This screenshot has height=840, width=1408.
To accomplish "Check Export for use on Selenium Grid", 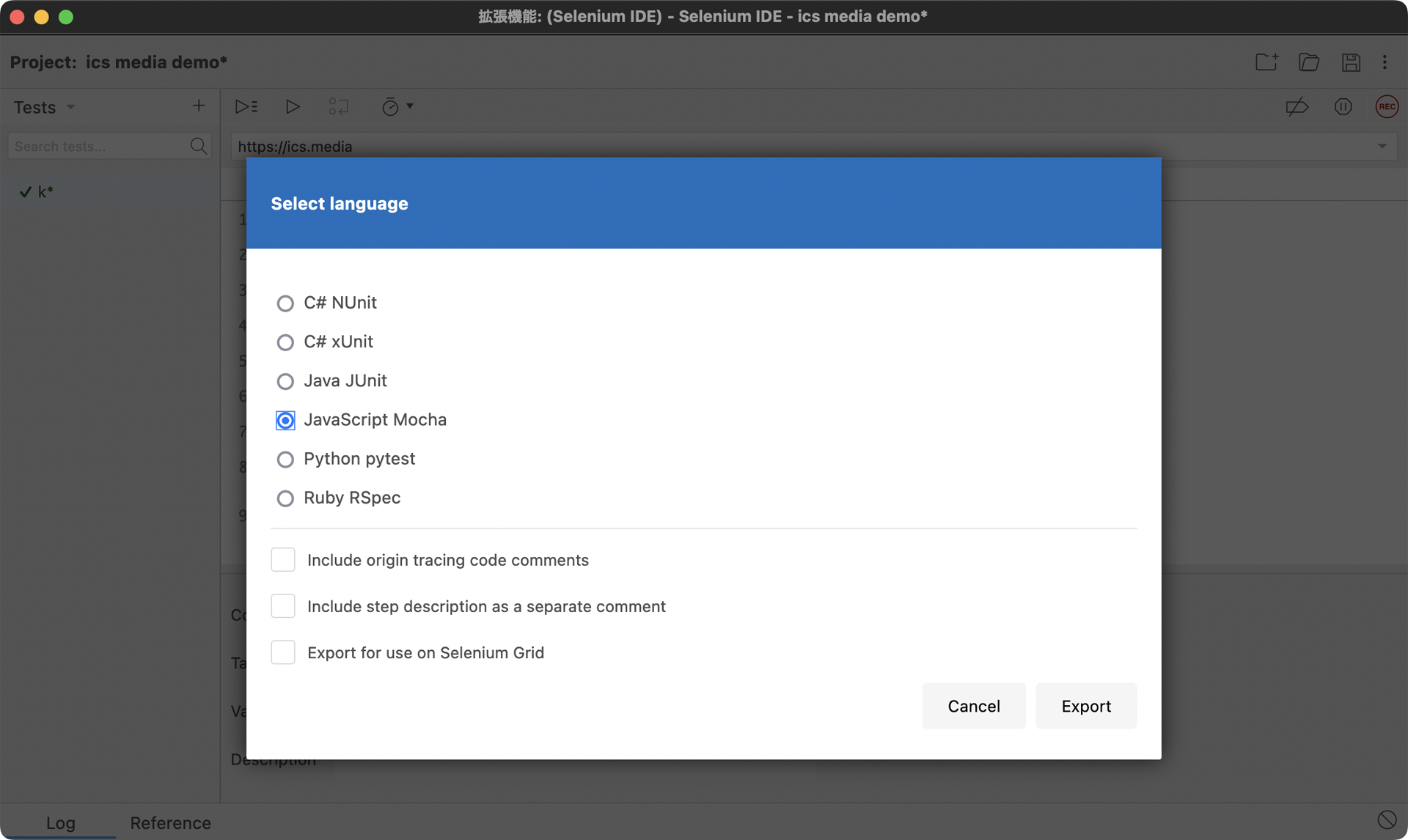I will 283,652.
